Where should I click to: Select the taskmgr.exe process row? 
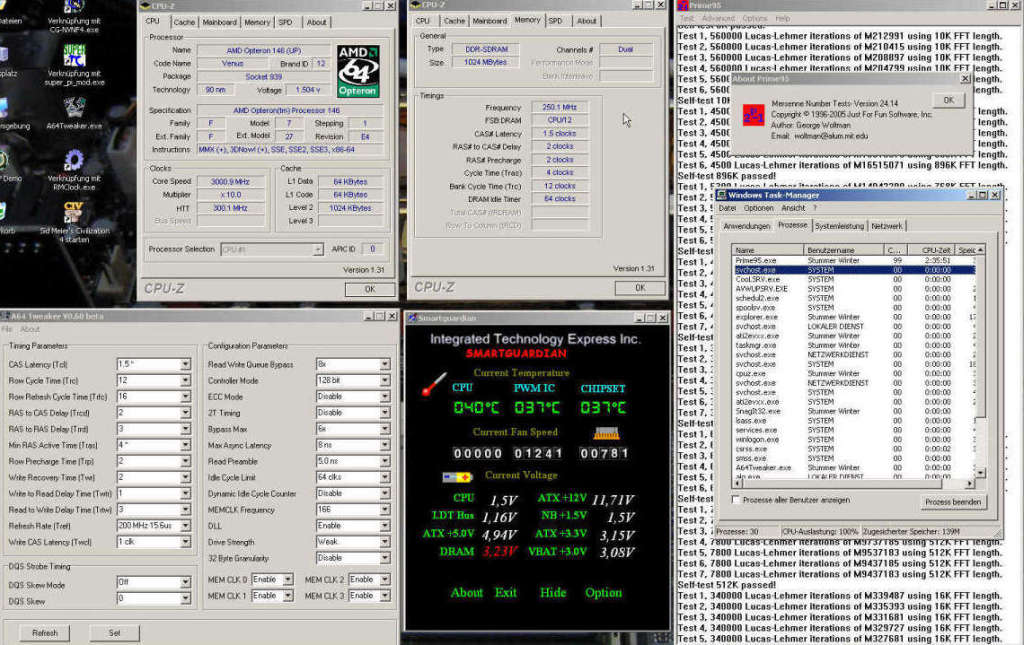[x=854, y=345]
